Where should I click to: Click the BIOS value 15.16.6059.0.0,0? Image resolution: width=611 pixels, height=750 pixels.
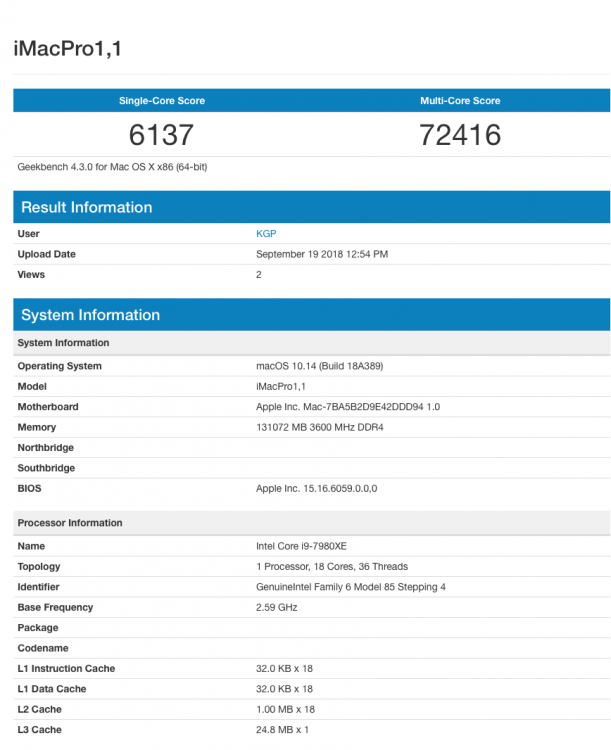click(x=316, y=488)
